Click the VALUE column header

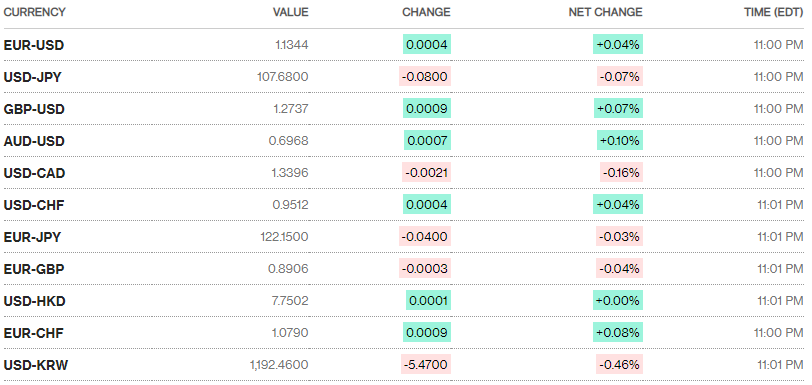click(291, 12)
